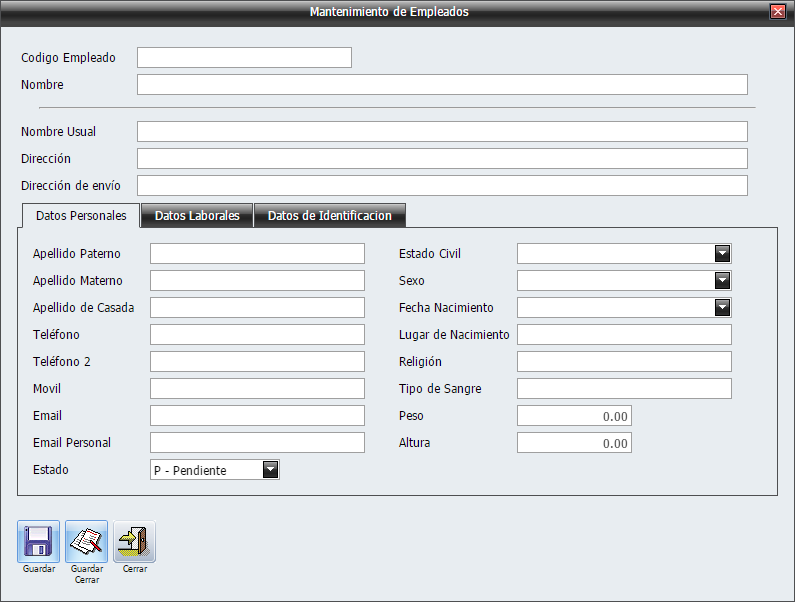This screenshot has height=602, width=795.
Task: Open the Sexo dropdown list
Action: pos(723,281)
